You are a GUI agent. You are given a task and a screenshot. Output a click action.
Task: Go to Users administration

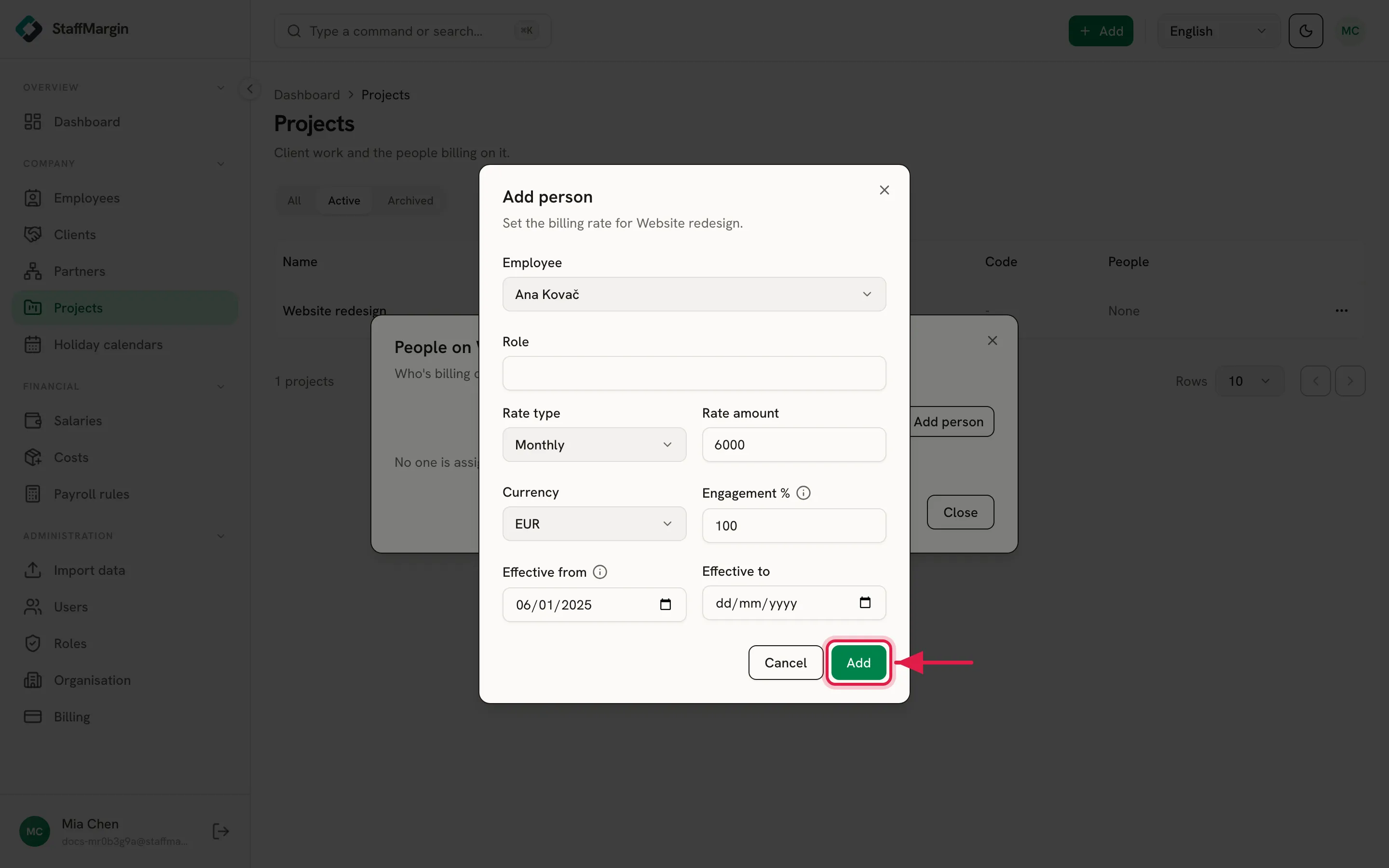(x=124, y=608)
